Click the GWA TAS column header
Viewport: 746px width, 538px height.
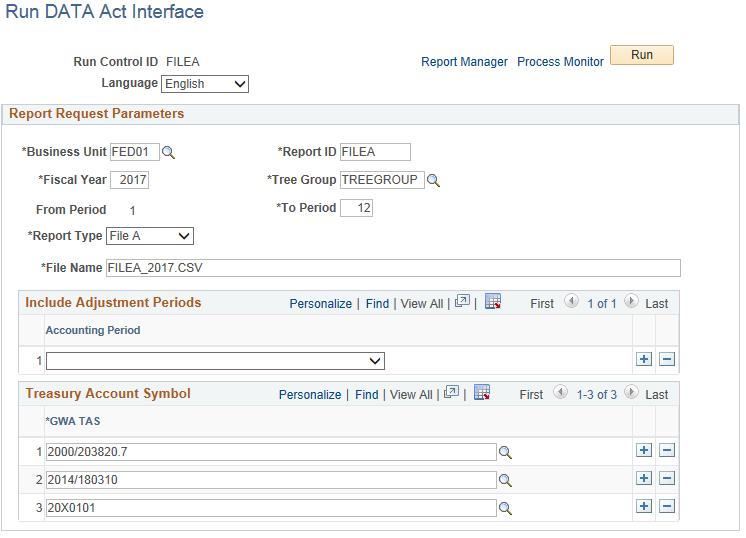73,421
